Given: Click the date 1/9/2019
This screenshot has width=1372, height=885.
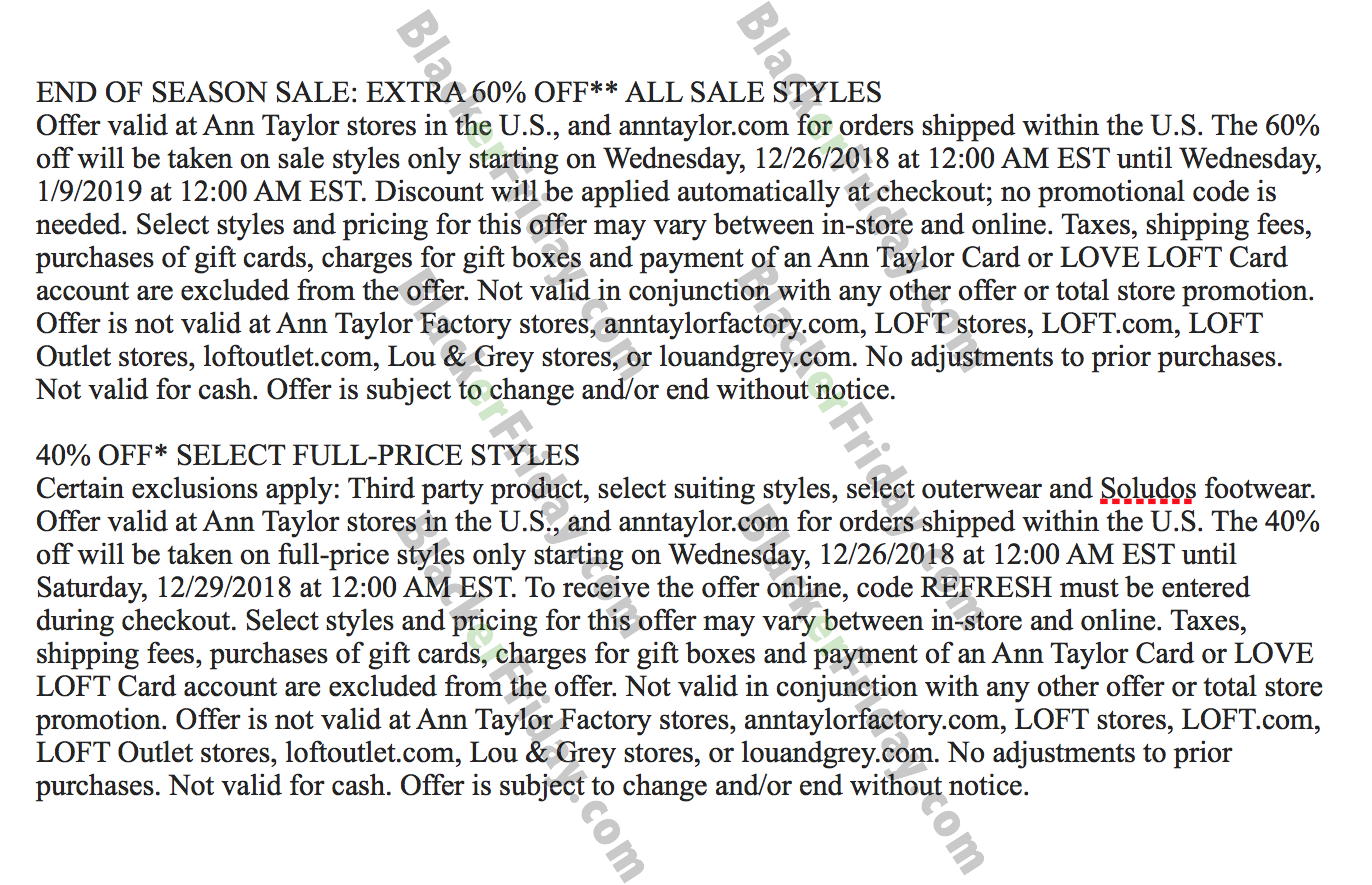Looking at the screenshot, I should [x=86, y=192].
